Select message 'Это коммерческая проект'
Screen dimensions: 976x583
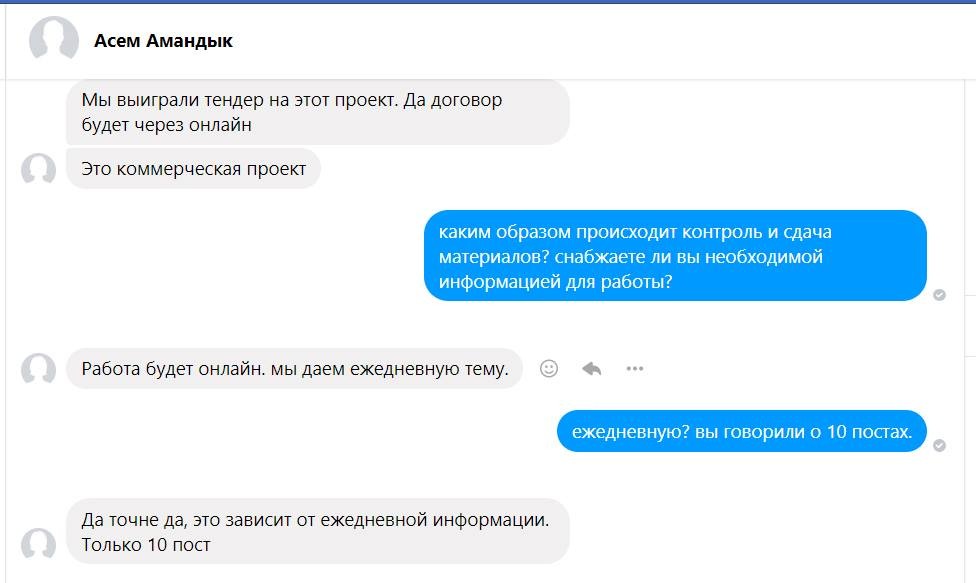(x=194, y=169)
